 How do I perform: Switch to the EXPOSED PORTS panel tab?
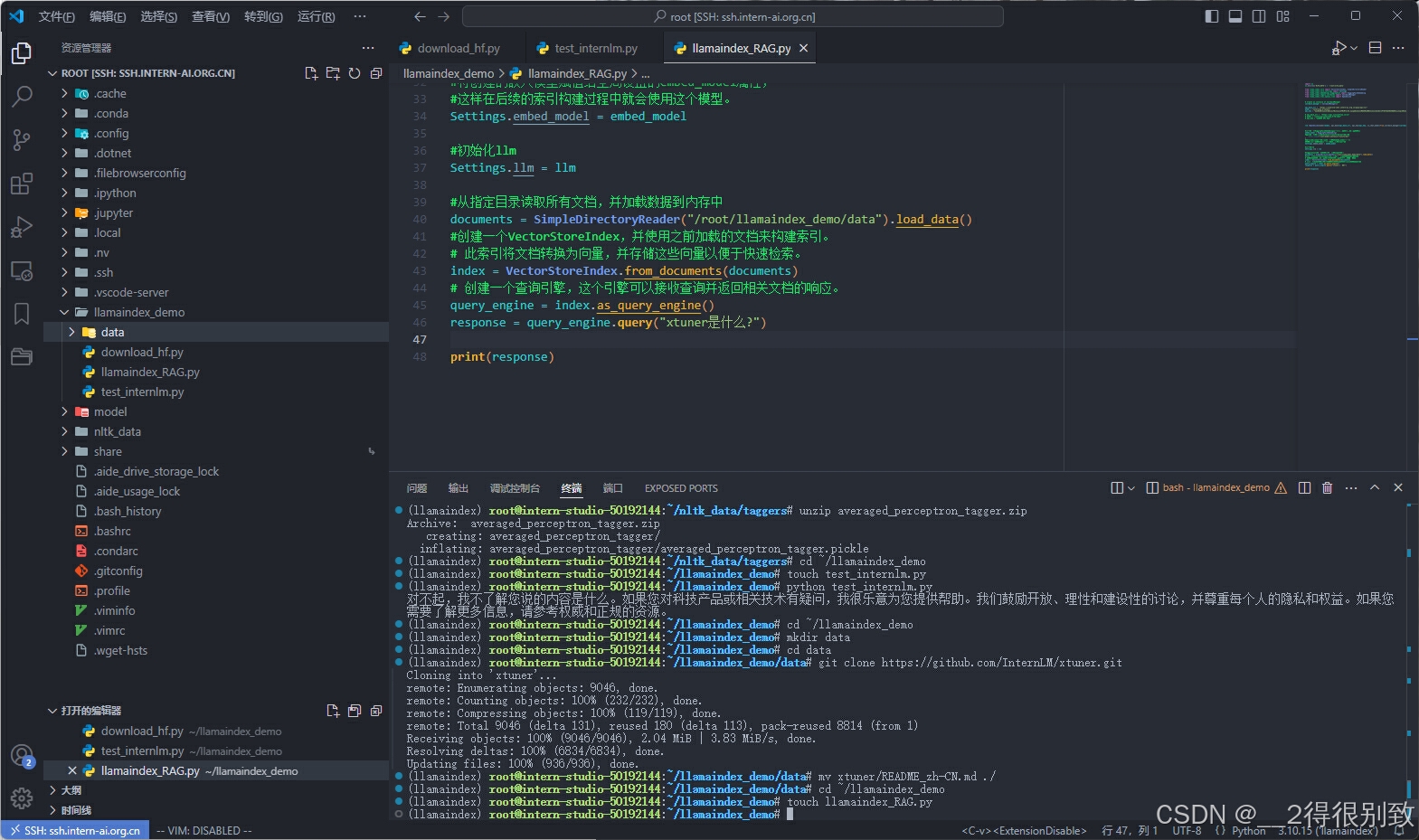681,488
